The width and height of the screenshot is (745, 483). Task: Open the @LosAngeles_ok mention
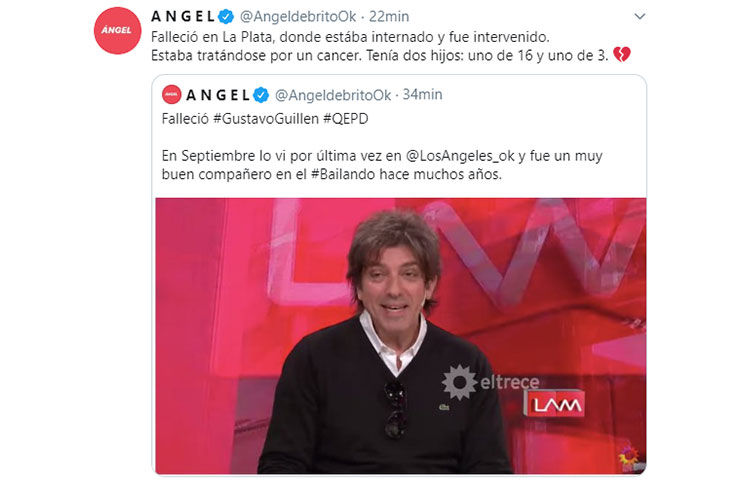click(460, 156)
